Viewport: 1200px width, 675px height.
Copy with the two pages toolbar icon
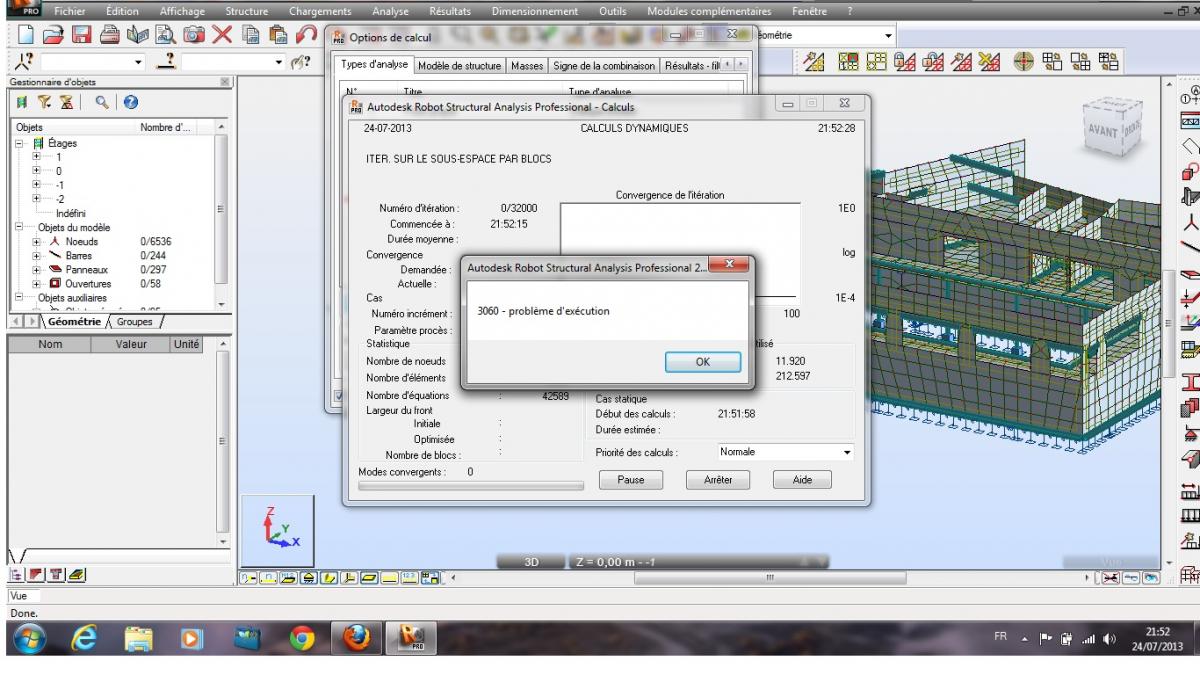point(252,35)
